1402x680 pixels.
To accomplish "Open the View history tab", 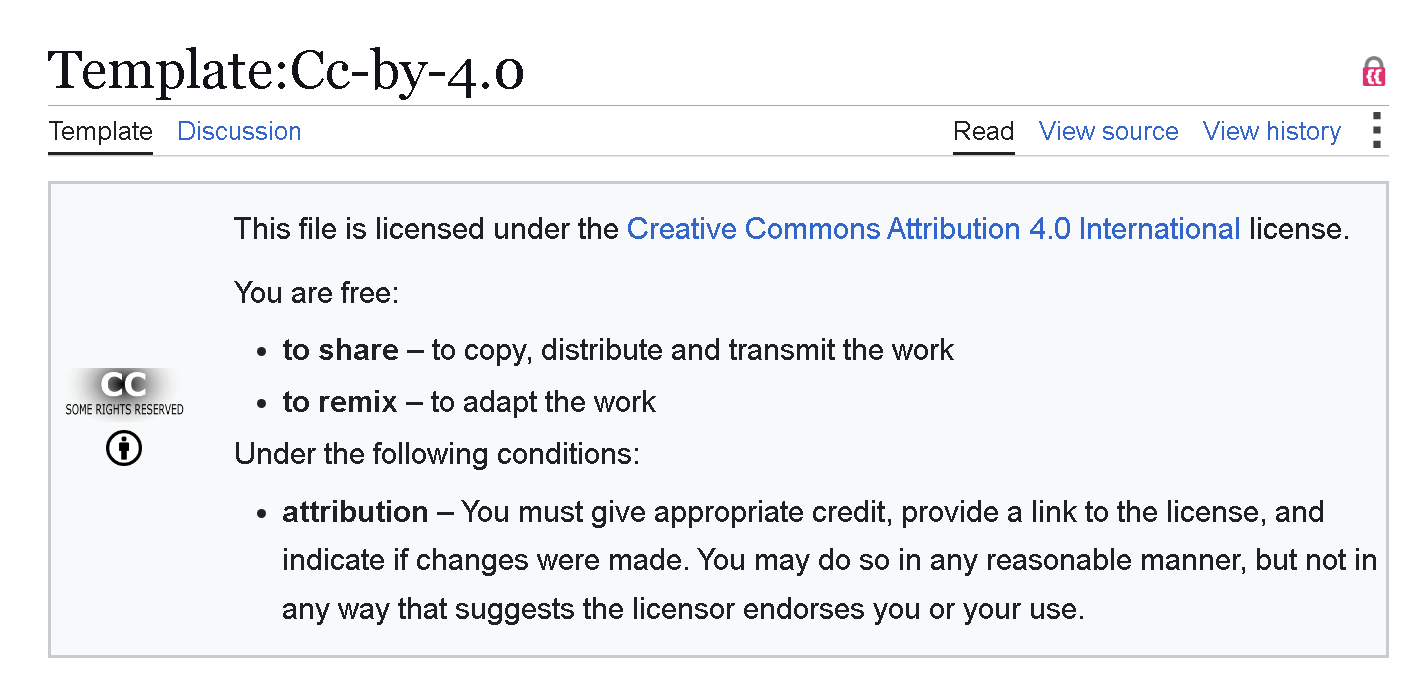I will click(1272, 131).
